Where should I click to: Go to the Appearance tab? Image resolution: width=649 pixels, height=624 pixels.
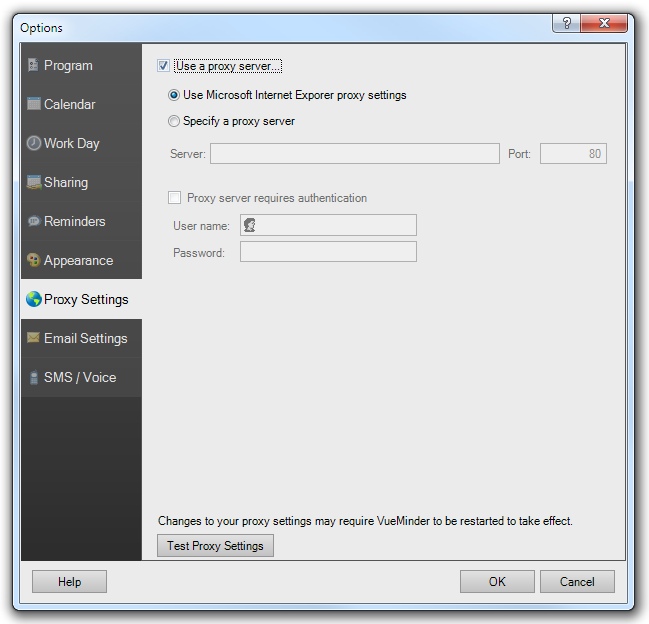(82, 260)
